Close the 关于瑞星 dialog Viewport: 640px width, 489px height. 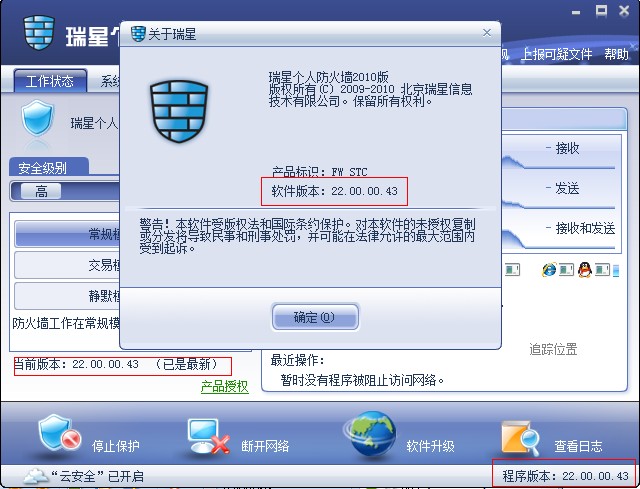pyautogui.click(x=487, y=33)
